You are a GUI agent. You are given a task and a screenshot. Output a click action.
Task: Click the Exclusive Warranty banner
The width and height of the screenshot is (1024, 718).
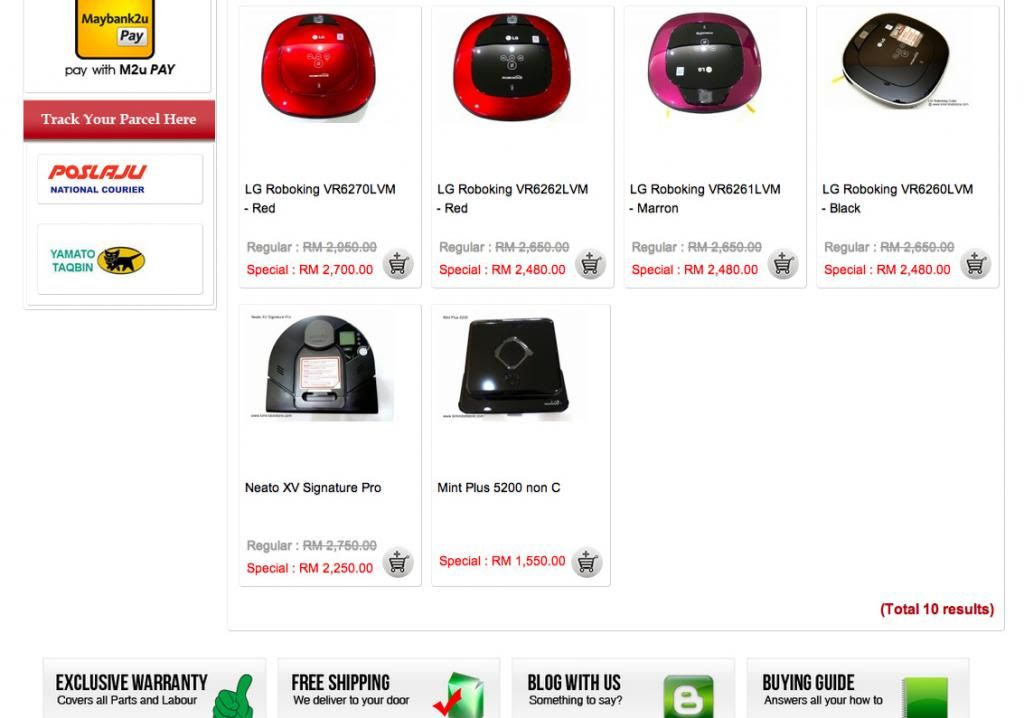(155, 689)
